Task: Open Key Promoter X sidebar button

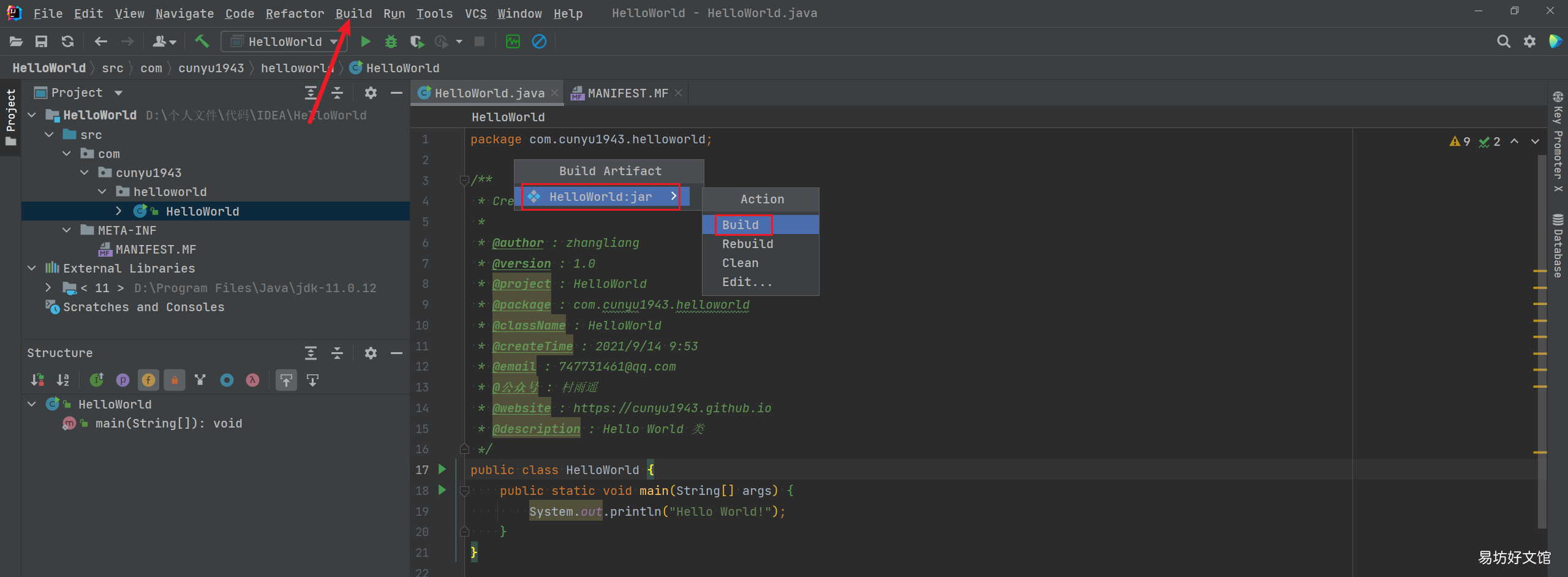Action: (1558, 142)
